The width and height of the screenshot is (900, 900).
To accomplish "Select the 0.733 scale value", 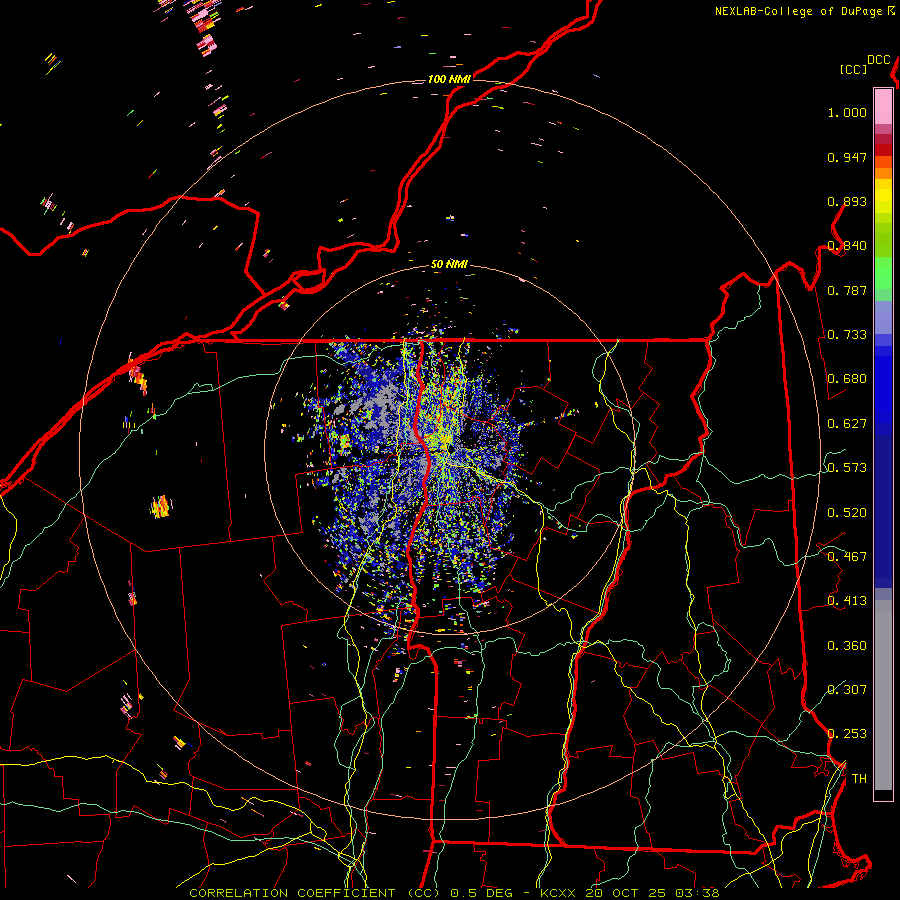I will click(x=847, y=335).
